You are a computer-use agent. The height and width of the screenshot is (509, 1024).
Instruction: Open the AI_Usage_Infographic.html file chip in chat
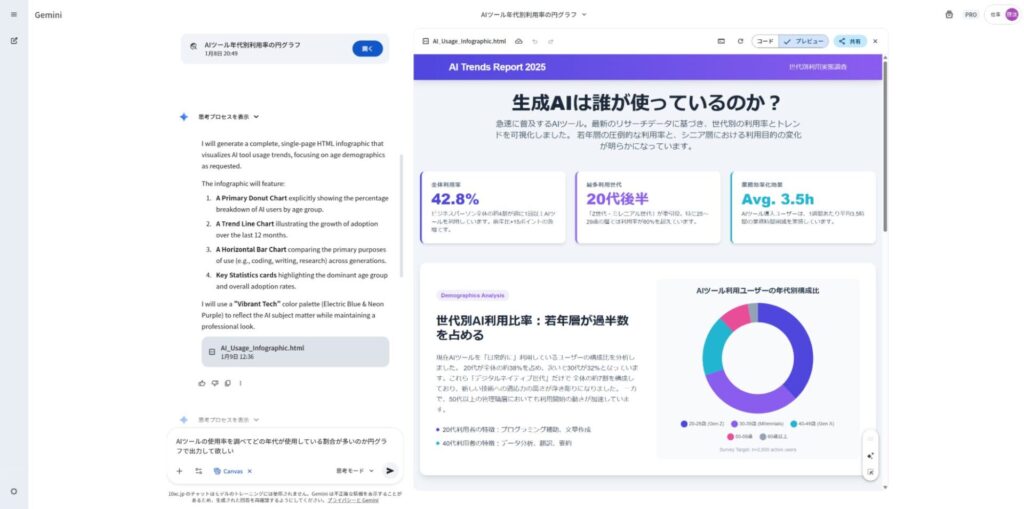click(x=295, y=352)
